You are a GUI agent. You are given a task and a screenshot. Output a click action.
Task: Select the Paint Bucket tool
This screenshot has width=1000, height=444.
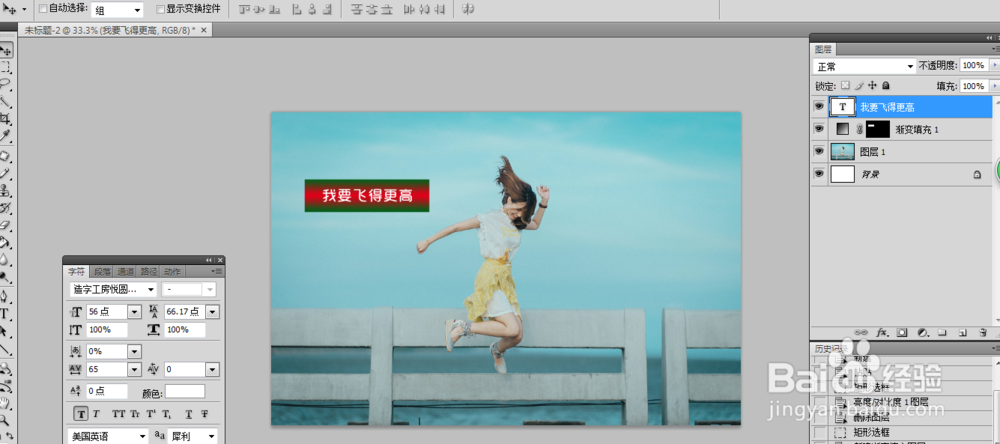[x=6, y=242]
